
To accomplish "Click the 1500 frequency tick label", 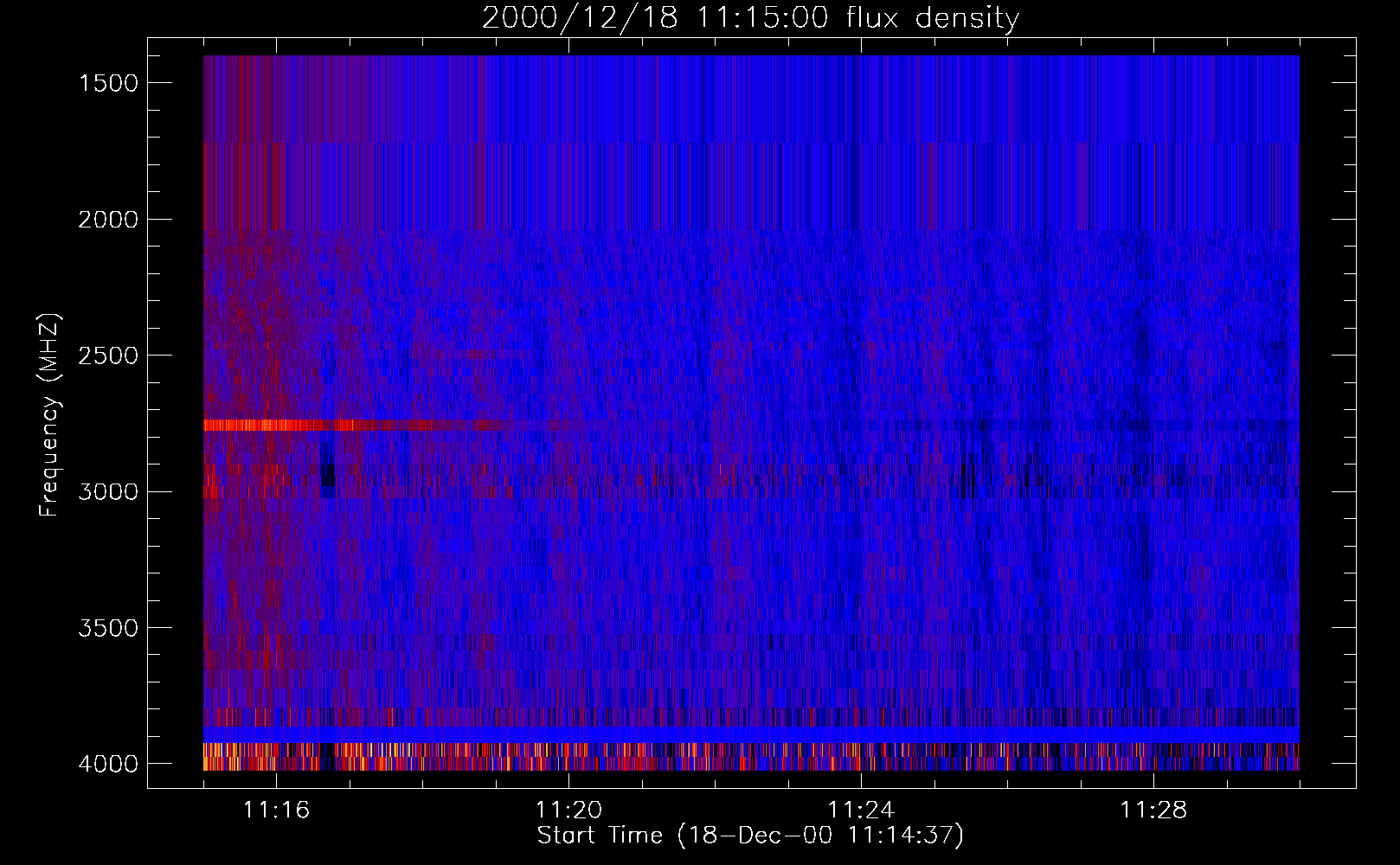I will pyautogui.click(x=108, y=83).
